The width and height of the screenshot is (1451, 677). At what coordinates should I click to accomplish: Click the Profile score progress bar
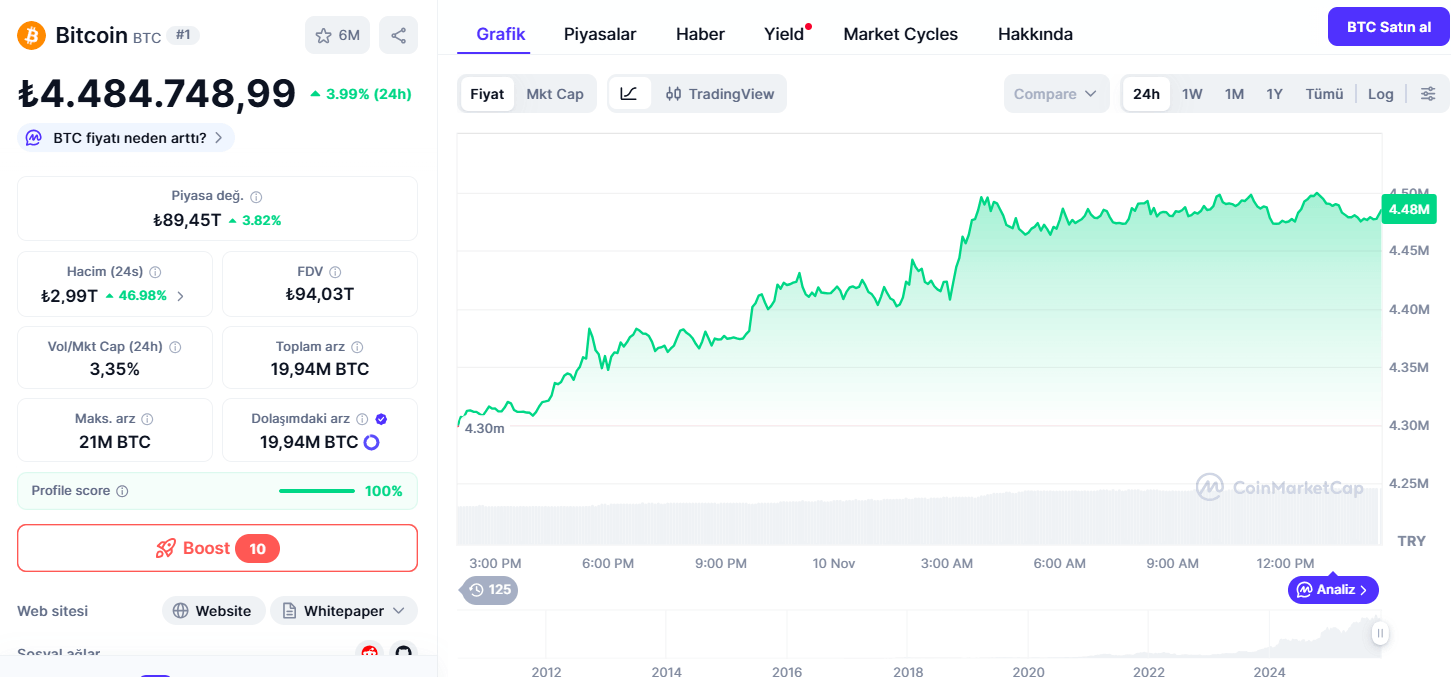317,491
